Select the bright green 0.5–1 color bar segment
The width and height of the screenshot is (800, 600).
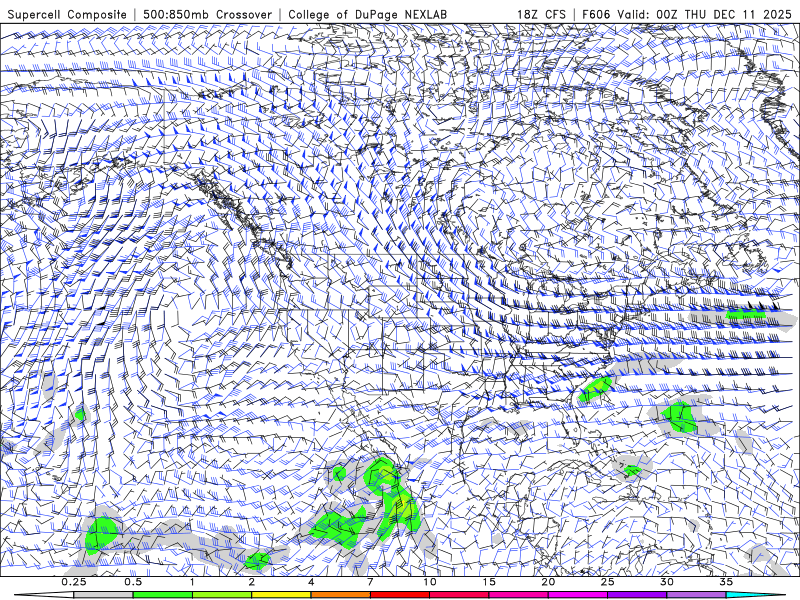tap(163, 595)
